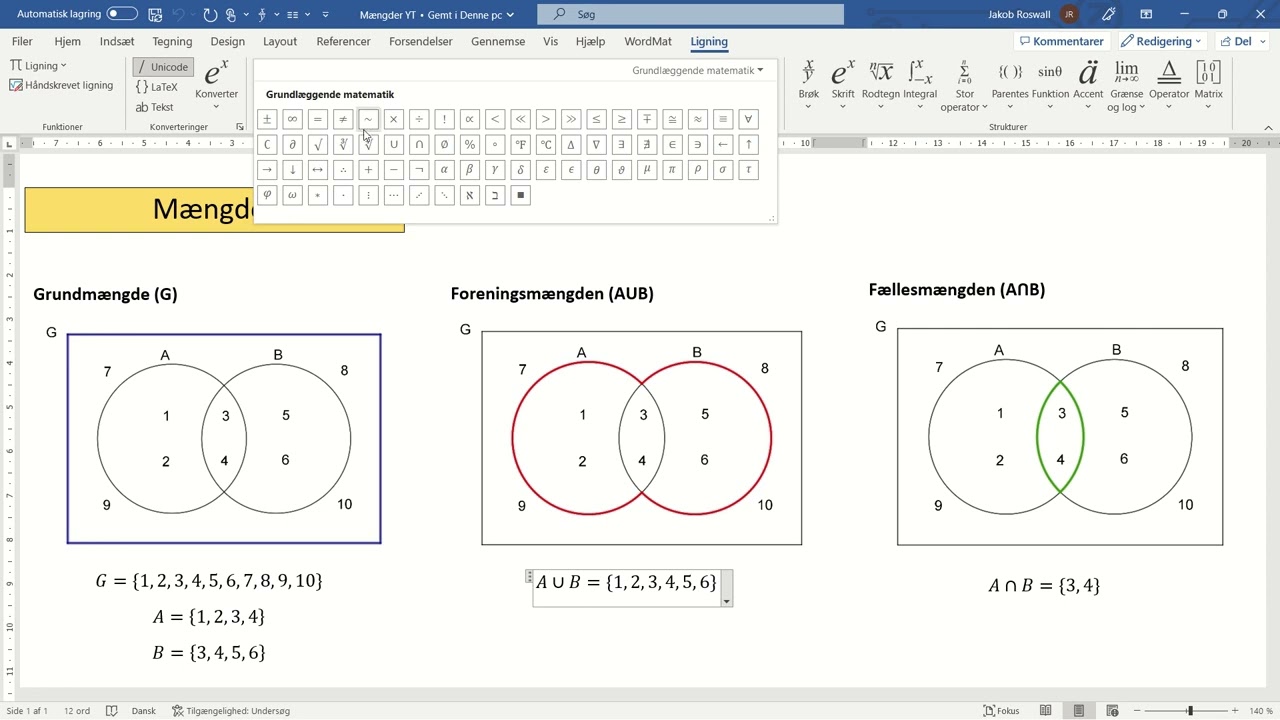
Task: Insert the less-than-or-equal symbol
Action: click(x=596, y=119)
